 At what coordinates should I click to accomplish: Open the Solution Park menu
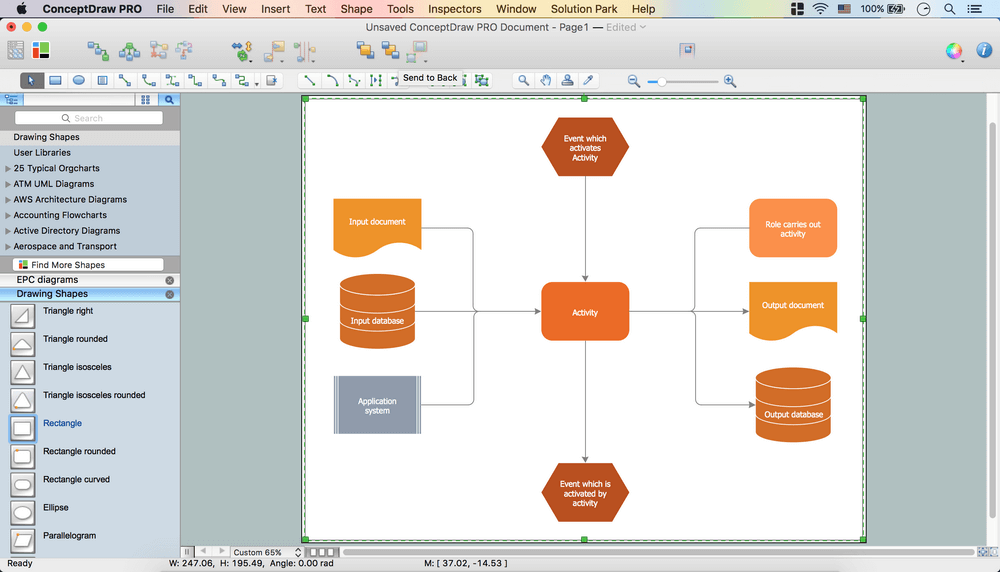pos(584,9)
